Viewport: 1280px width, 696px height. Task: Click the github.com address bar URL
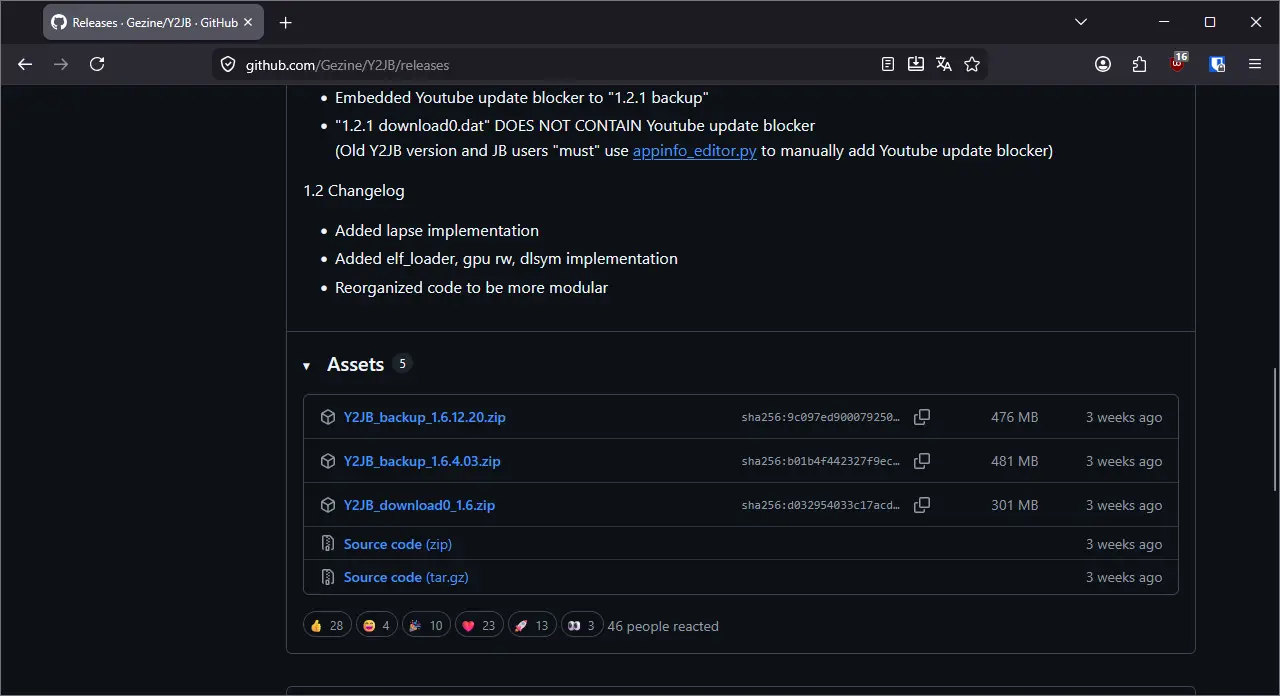pyautogui.click(x=347, y=65)
